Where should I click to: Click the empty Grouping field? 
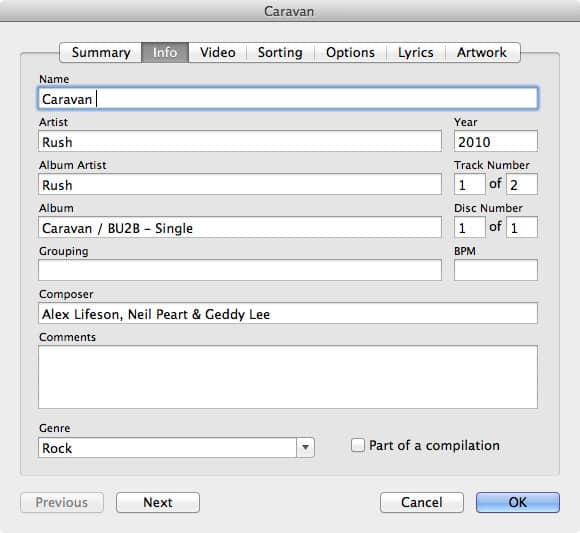click(x=240, y=270)
